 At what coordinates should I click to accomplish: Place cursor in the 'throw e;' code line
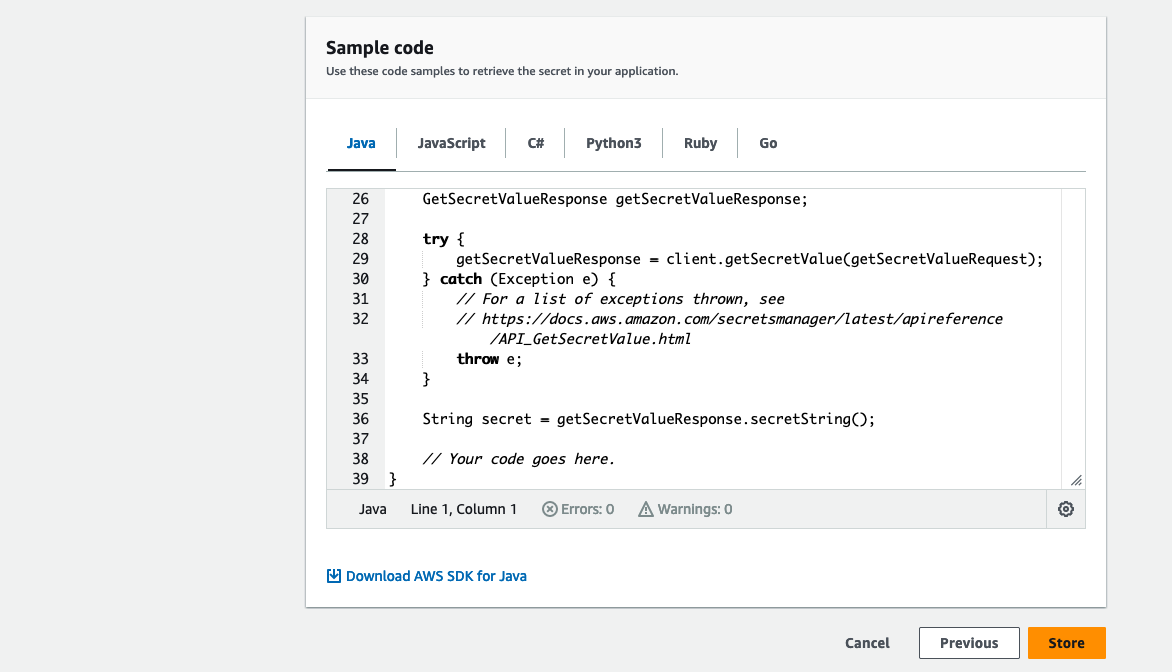(x=489, y=359)
